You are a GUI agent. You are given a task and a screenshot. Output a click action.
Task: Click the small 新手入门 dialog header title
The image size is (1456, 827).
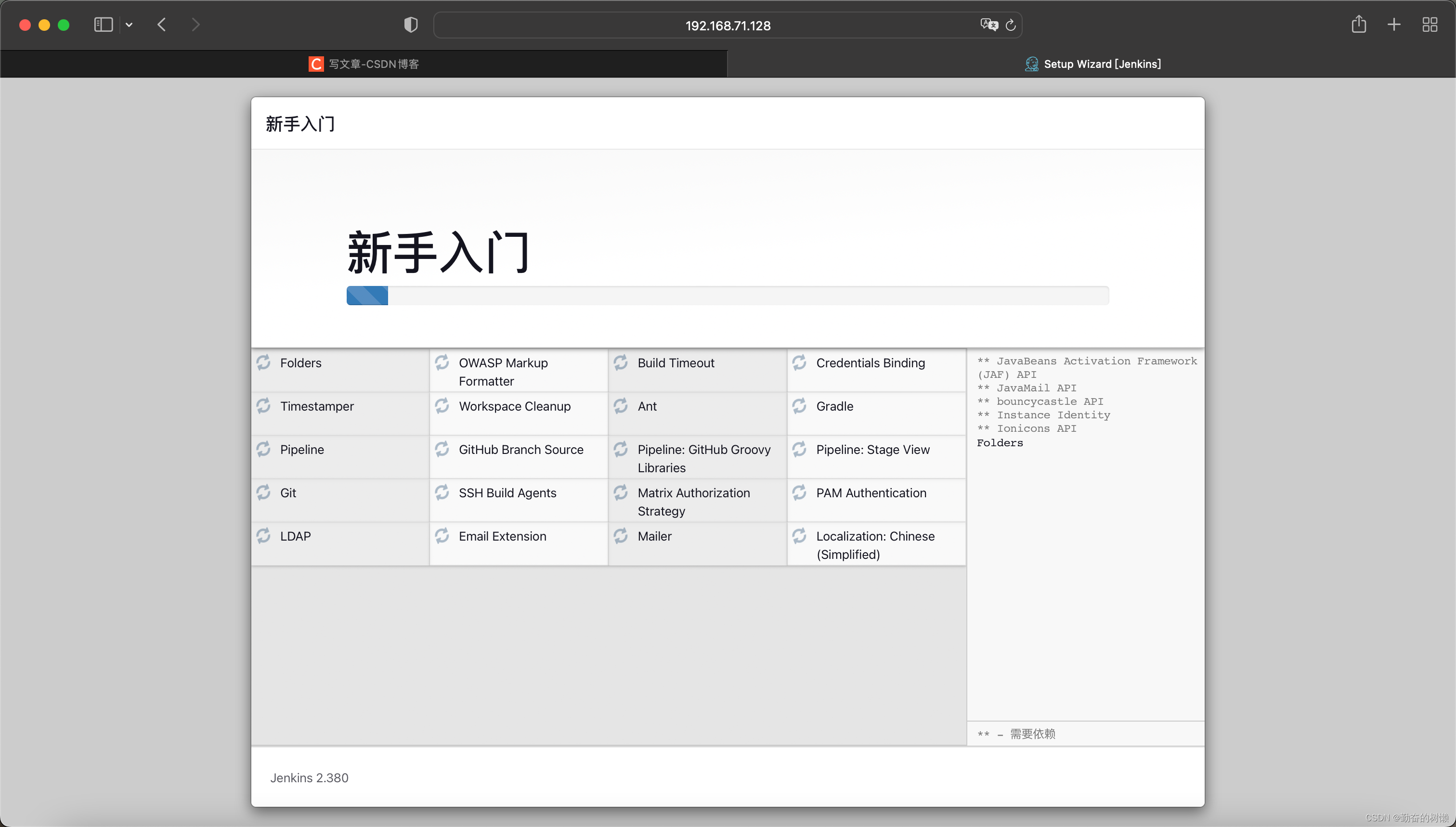pyautogui.click(x=300, y=124)
